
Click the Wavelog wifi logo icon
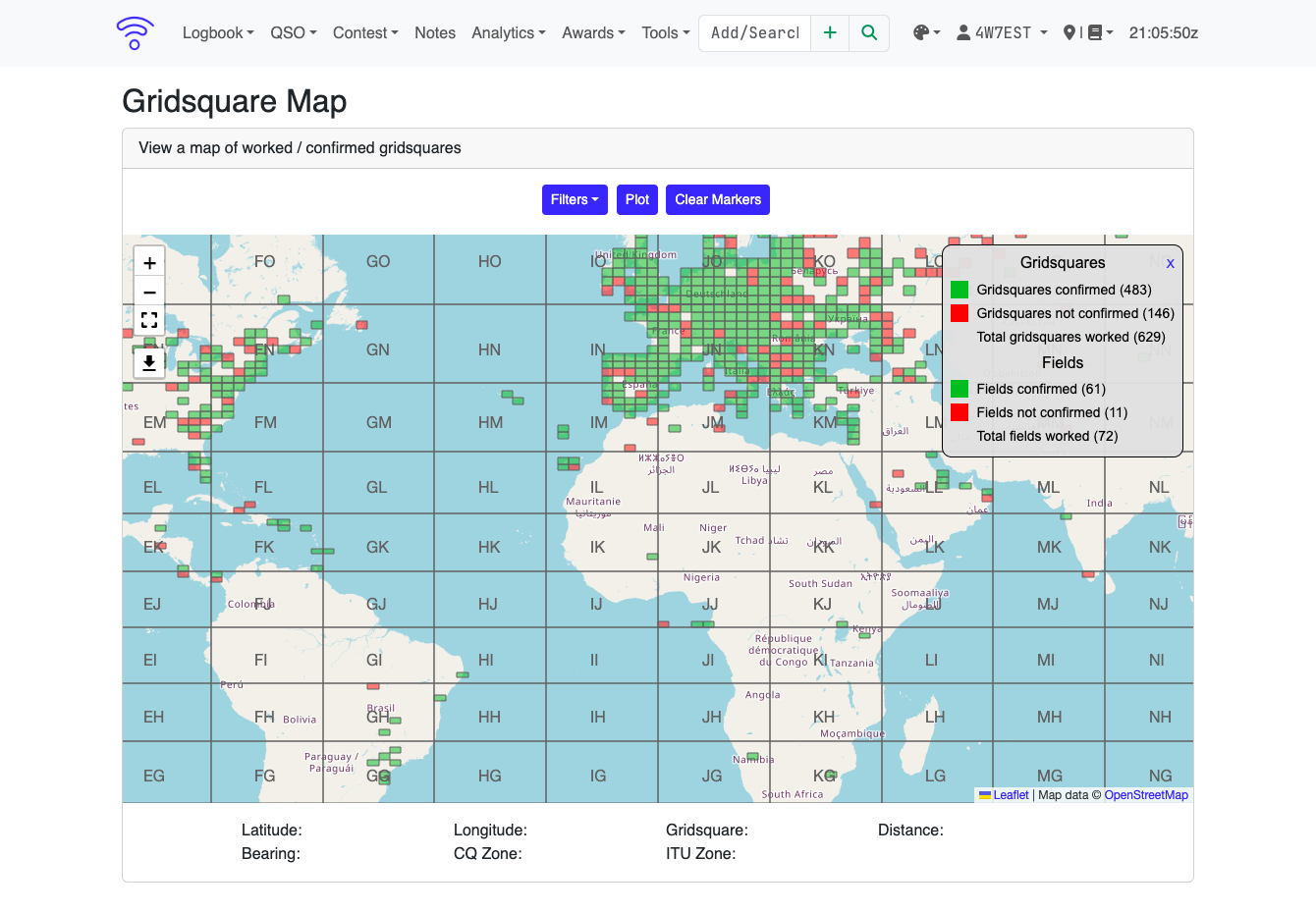click(135, 32)
